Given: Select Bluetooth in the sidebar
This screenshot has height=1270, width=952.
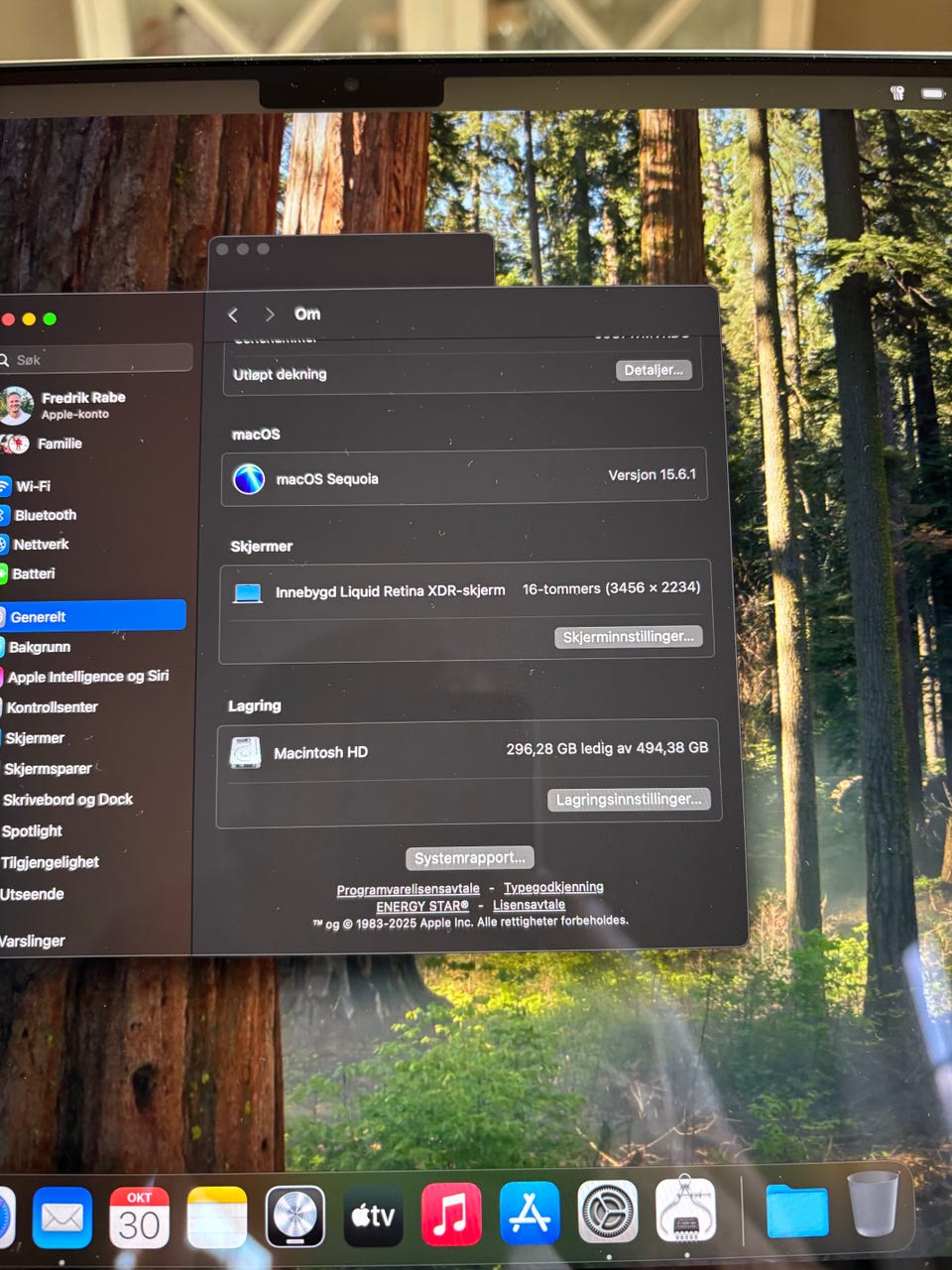Looking at the screenshot, I should [46, 515].
